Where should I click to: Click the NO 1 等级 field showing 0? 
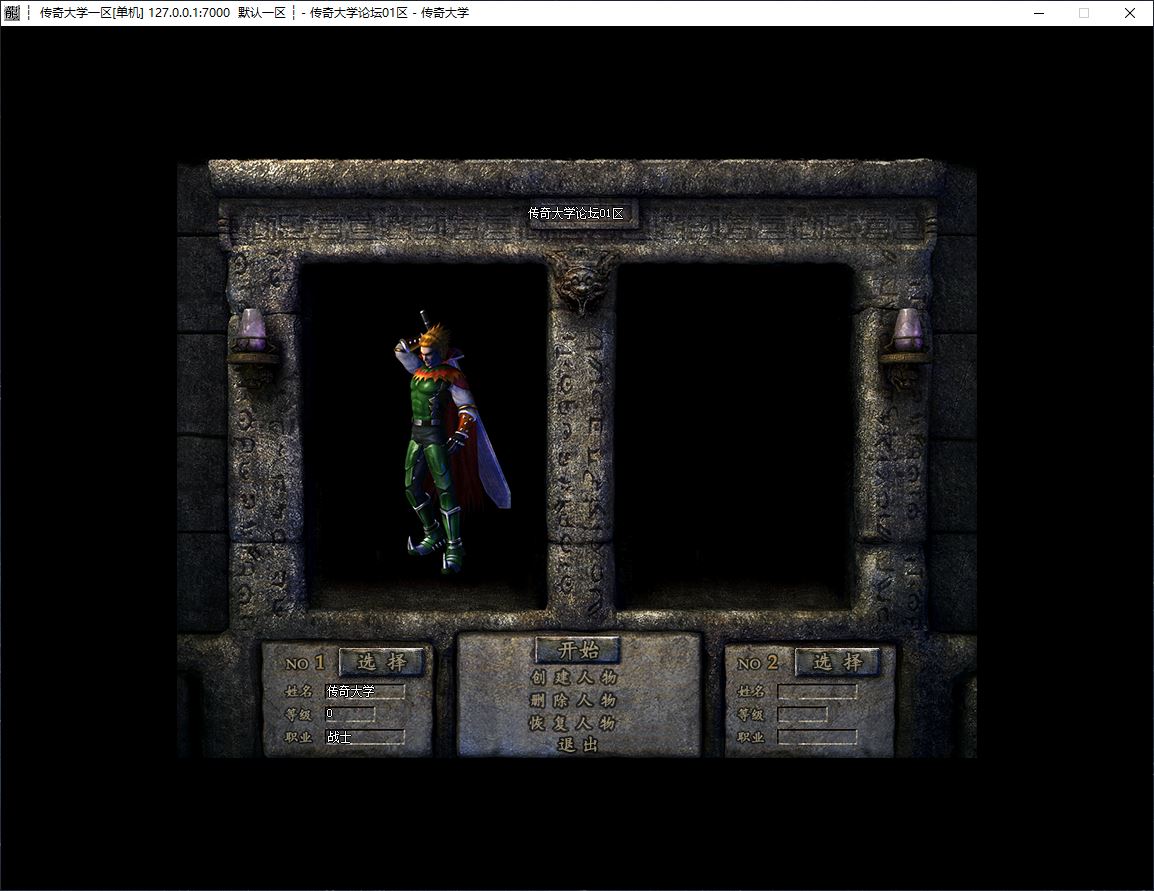[x=350, y=714]
